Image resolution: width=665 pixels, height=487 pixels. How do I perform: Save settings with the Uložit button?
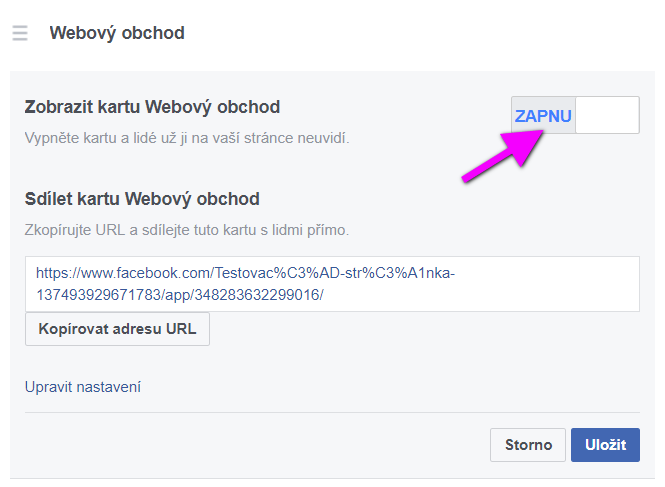point(605,445)
